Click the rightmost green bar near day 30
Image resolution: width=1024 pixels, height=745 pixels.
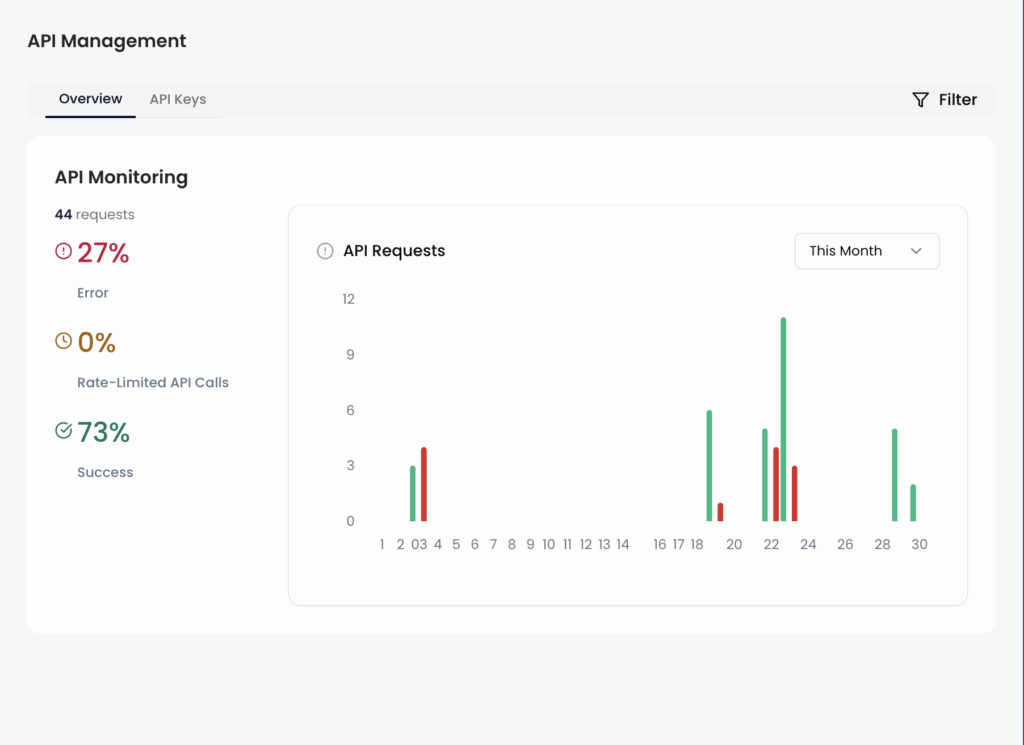point(913,503)
